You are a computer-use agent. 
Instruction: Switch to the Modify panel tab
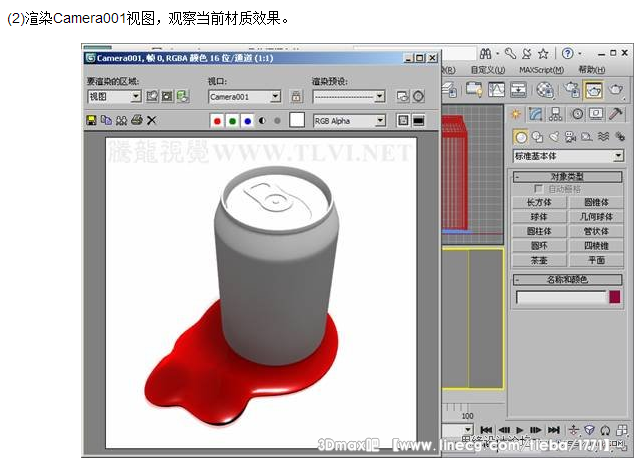point(535,114)
